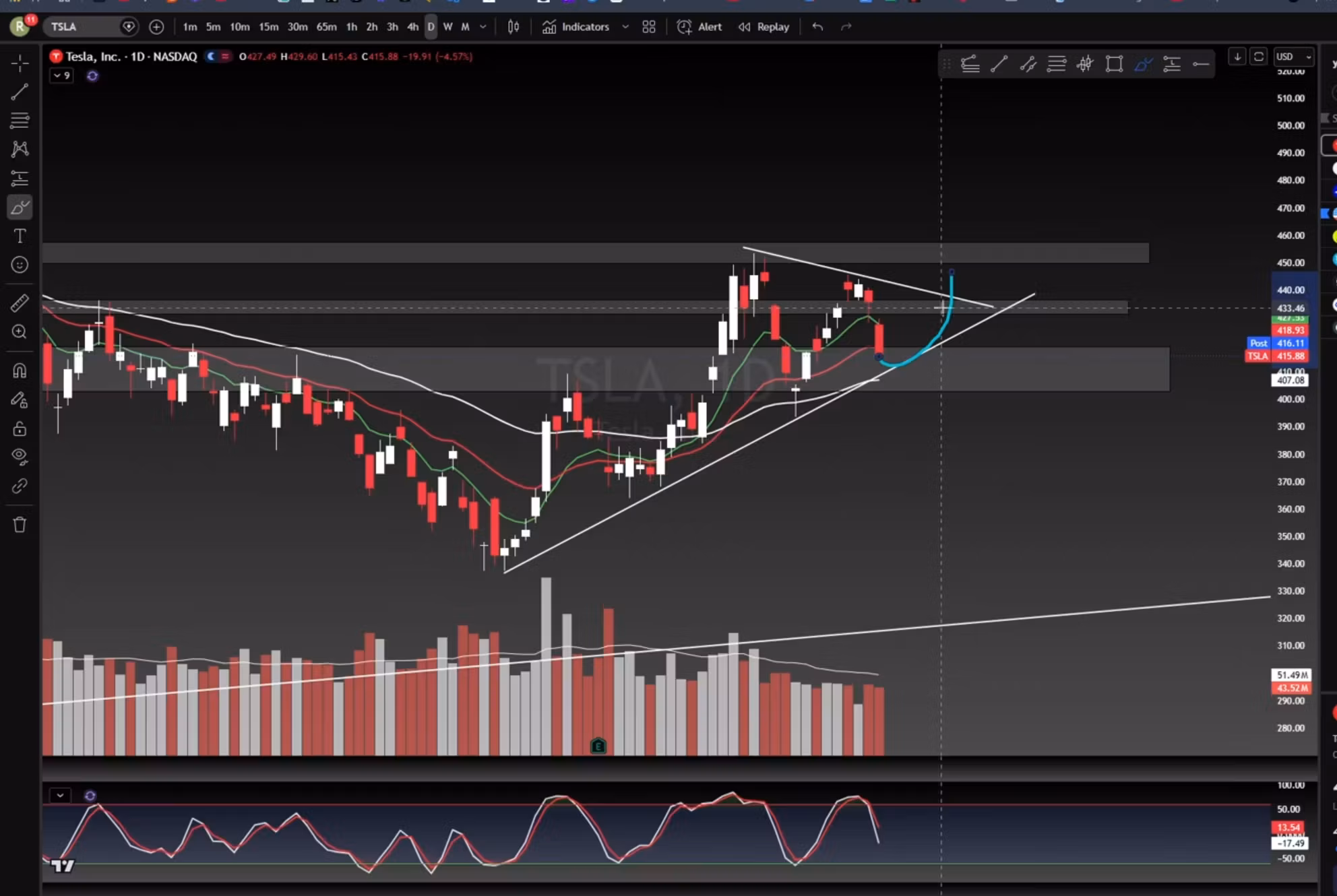Toggle lock all drawings

tap(20, 428)
